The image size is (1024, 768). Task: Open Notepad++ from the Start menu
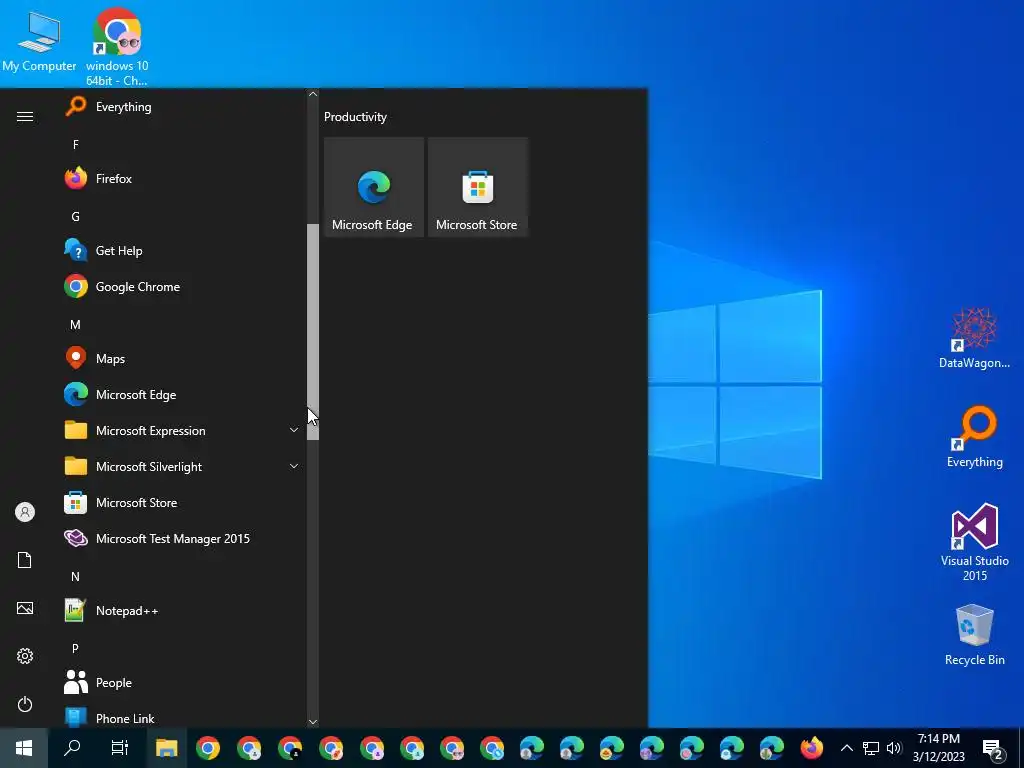point(181,611)
